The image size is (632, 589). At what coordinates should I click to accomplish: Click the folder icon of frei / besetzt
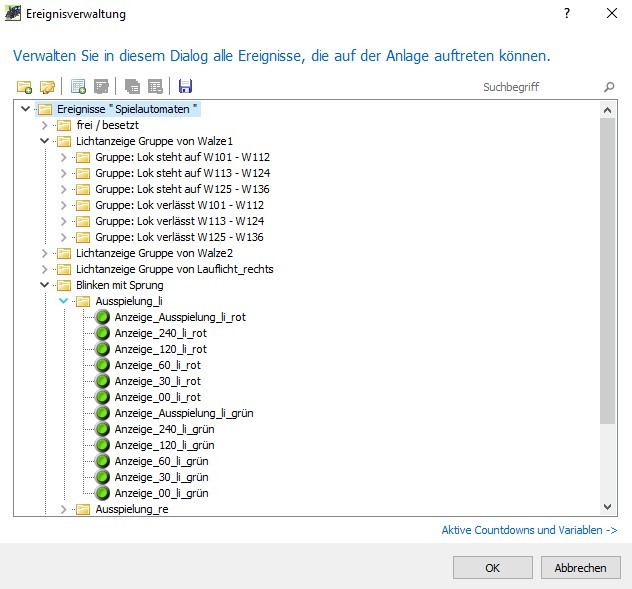(64, 125)
